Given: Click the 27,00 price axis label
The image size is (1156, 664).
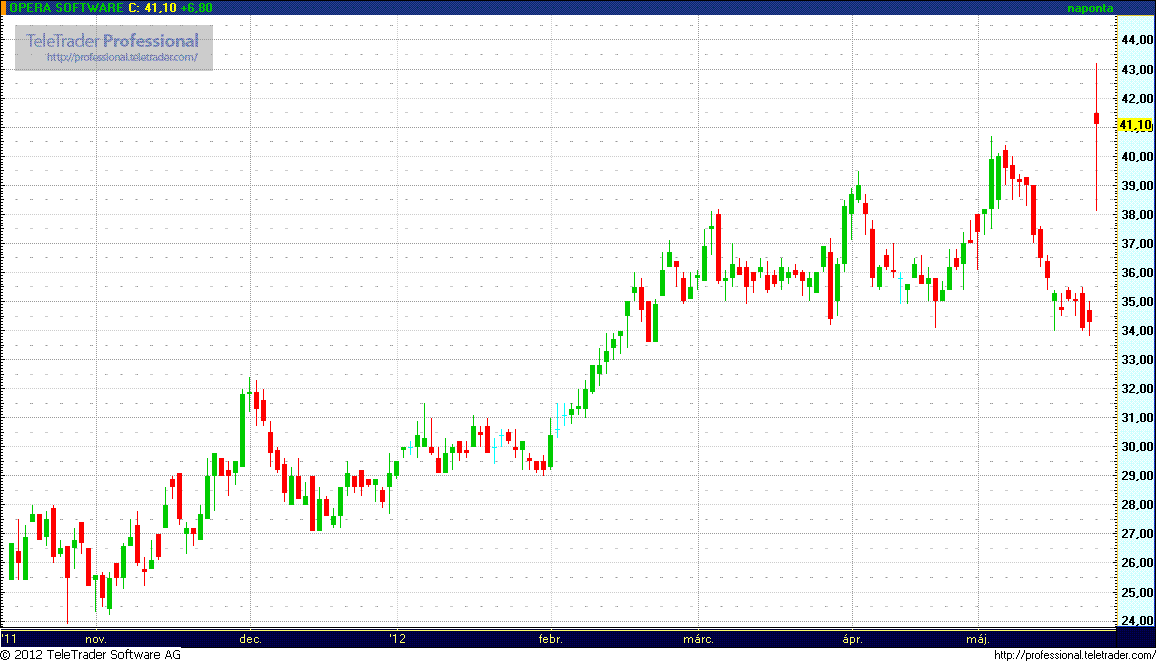Looking at the screenshot, I should tap(1137, 534).
